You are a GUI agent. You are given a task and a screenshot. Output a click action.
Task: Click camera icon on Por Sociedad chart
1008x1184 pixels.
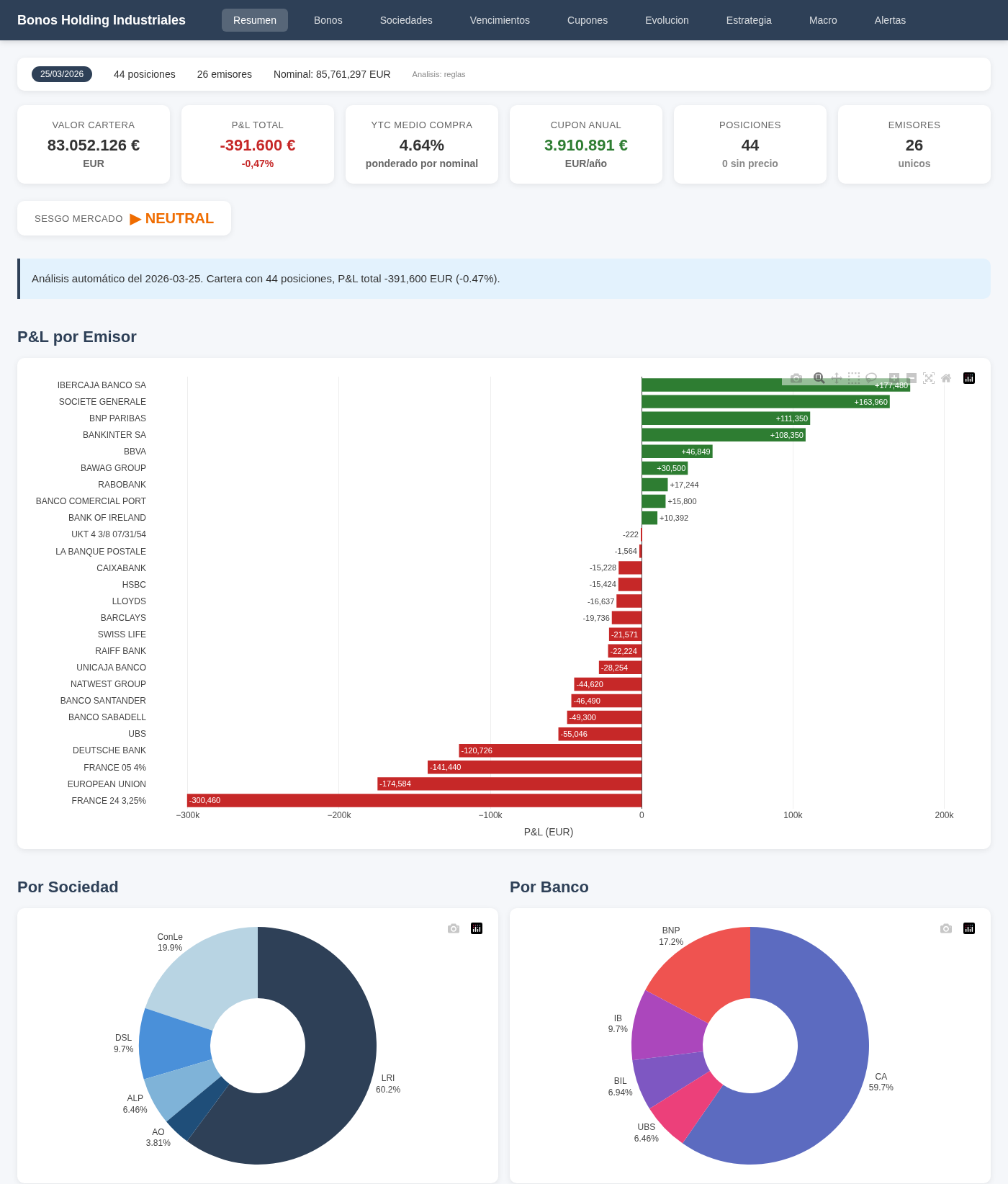click(x=453, y=928)
